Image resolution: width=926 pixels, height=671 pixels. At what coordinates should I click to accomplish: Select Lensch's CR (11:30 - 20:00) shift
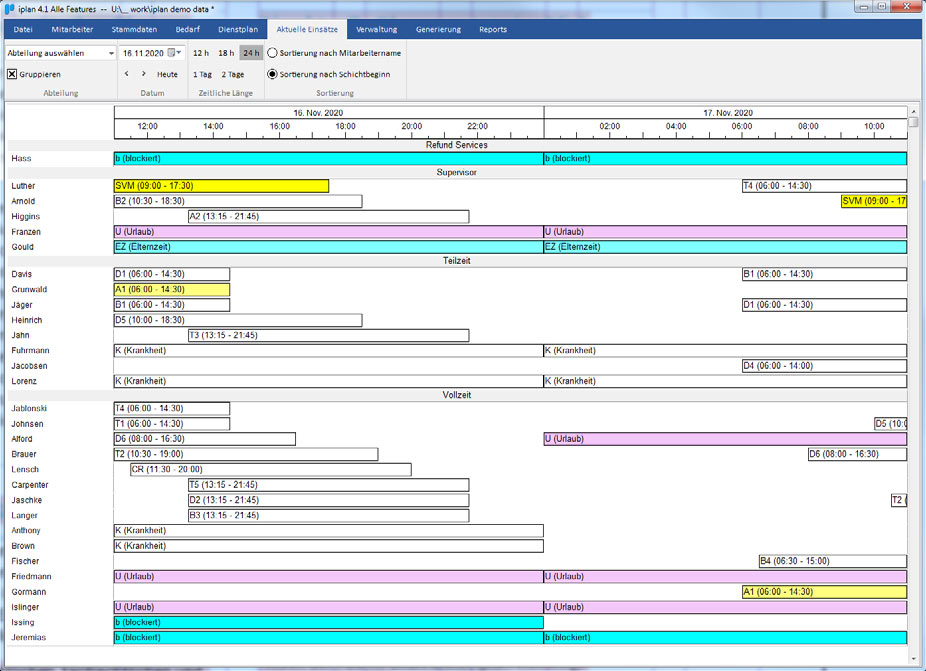tap(270, 470)
